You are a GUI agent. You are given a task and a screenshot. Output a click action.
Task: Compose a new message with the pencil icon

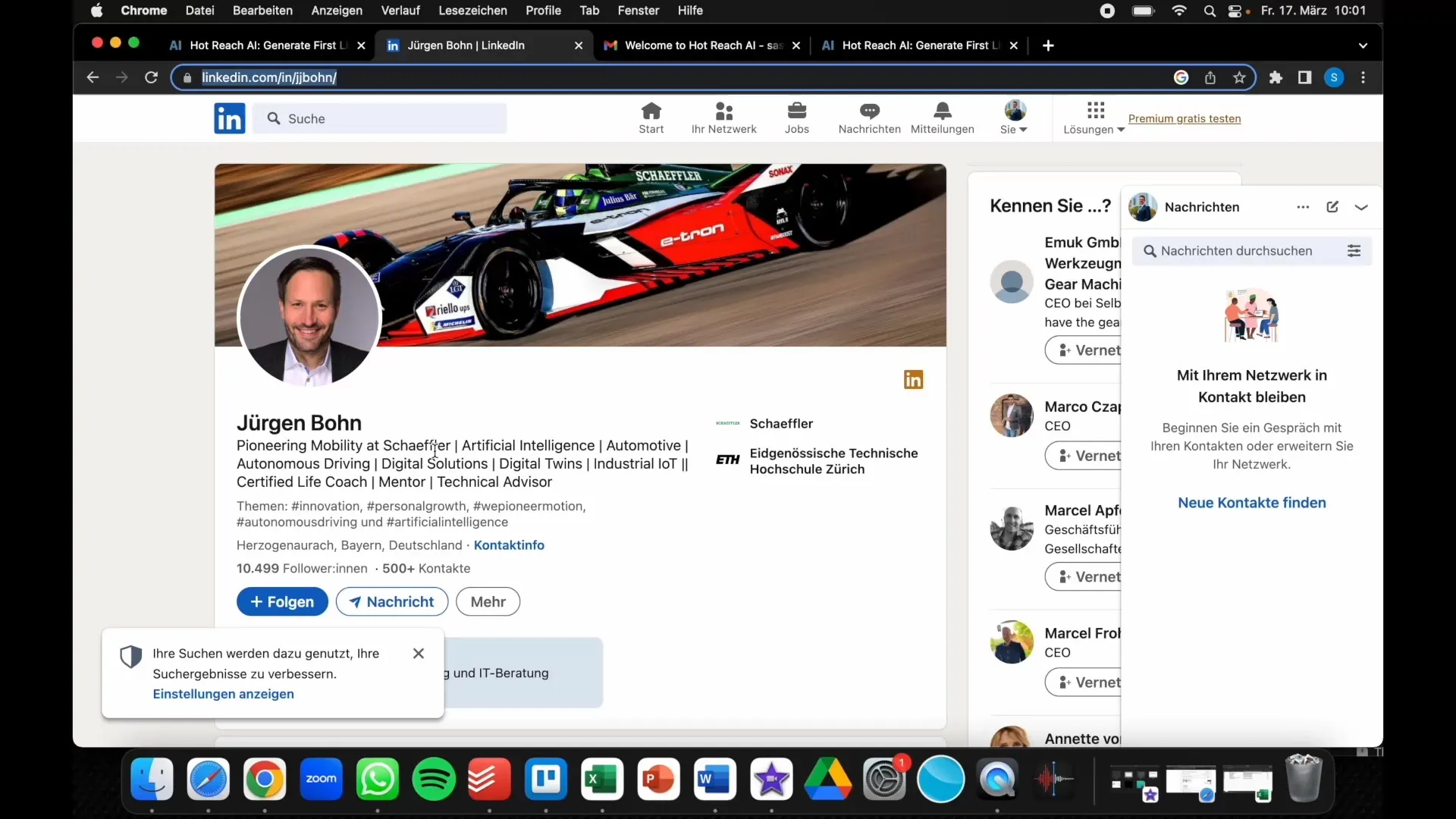(1332, 207)
